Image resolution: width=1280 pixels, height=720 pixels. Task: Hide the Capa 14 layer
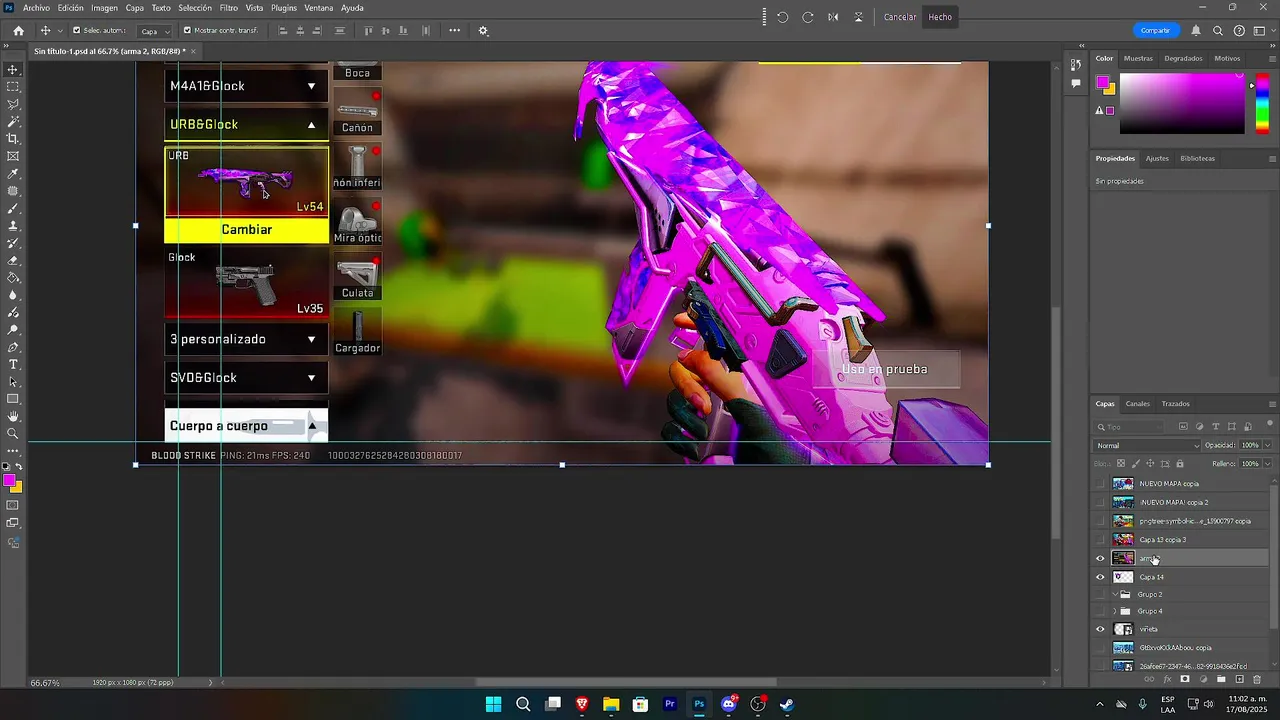[x=1100, y=577]
